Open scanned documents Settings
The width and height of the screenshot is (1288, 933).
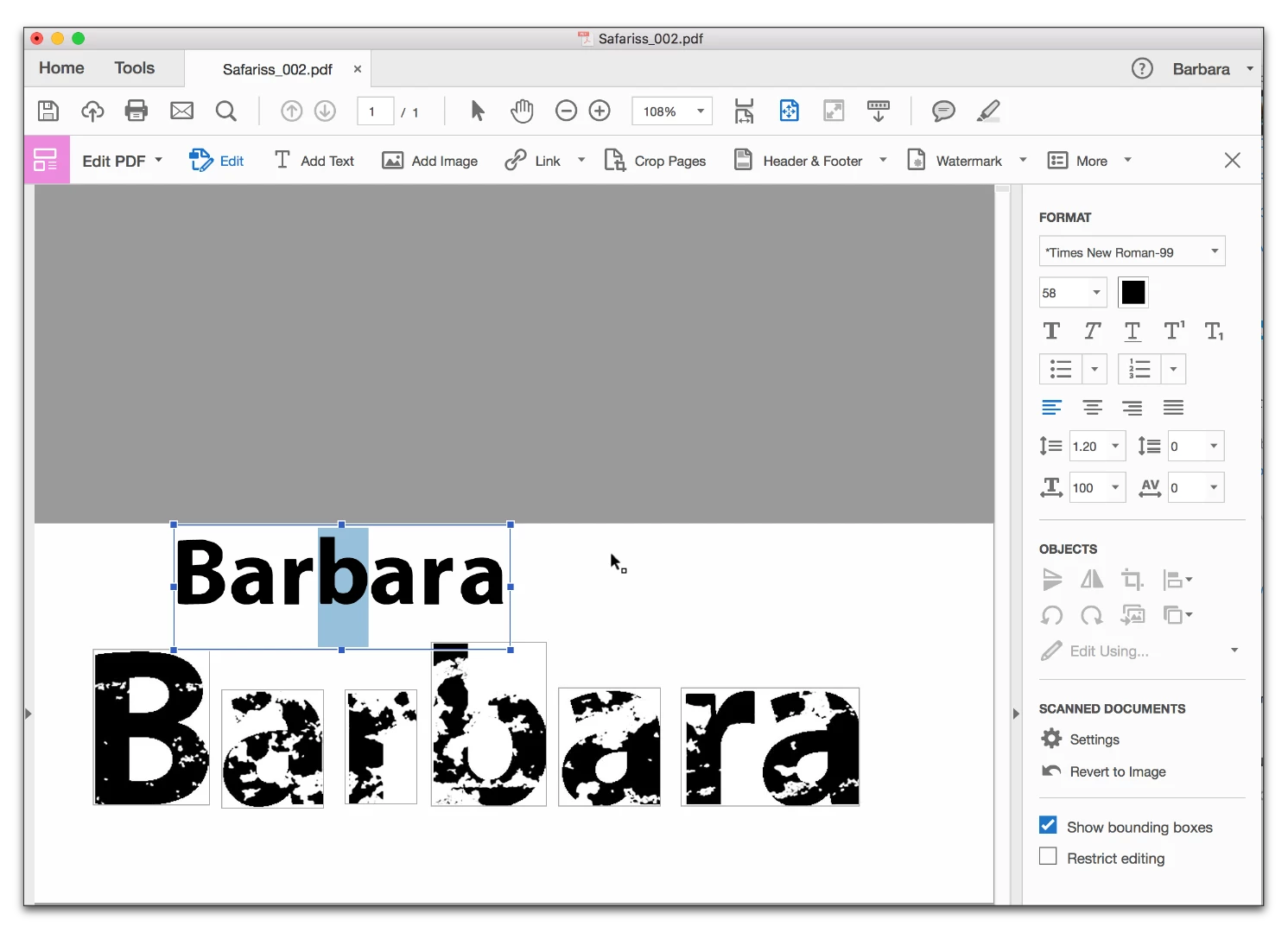click(x=1080, y=739)
